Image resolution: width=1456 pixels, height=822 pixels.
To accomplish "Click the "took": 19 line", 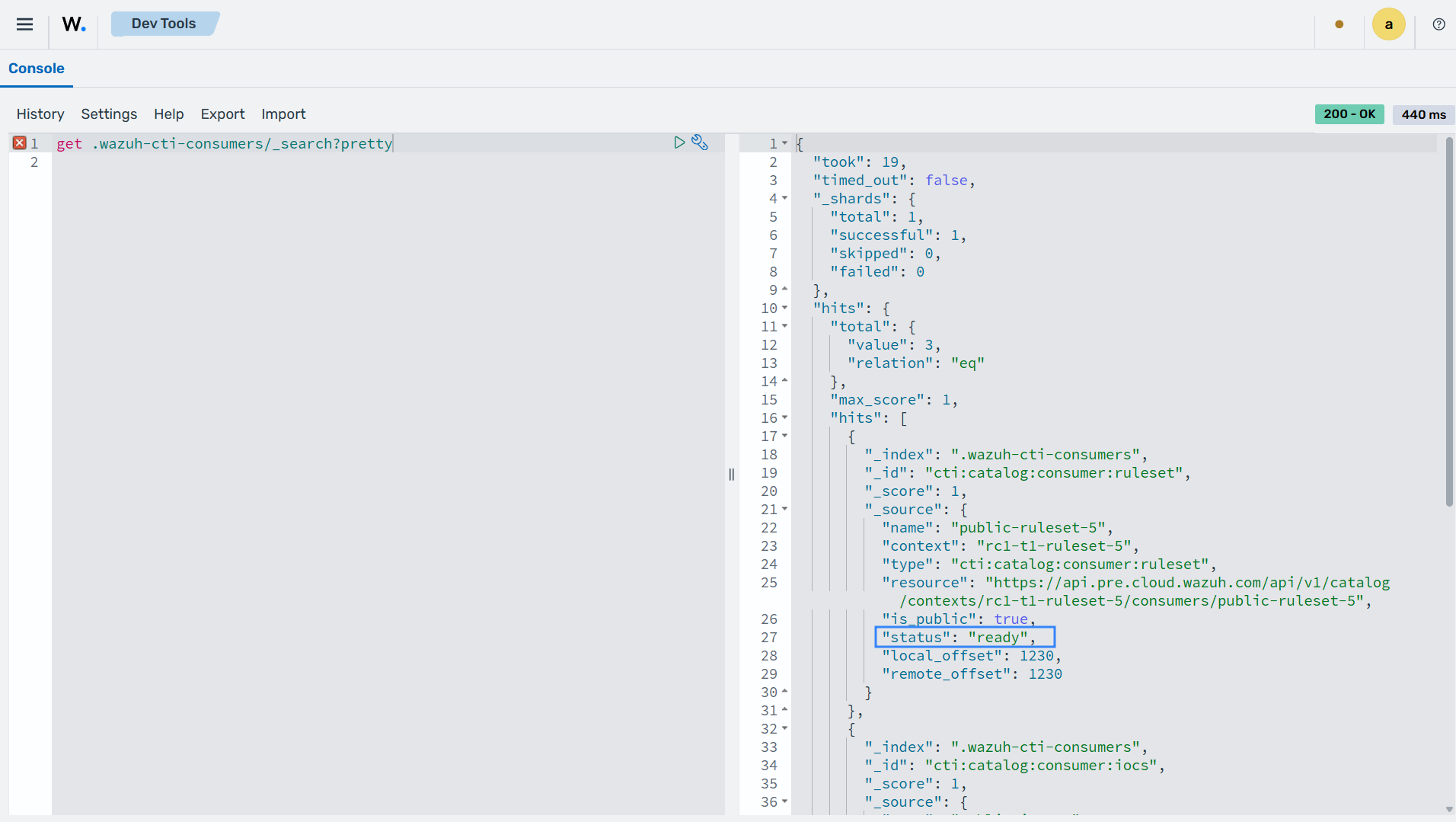I will pos(859,162).
